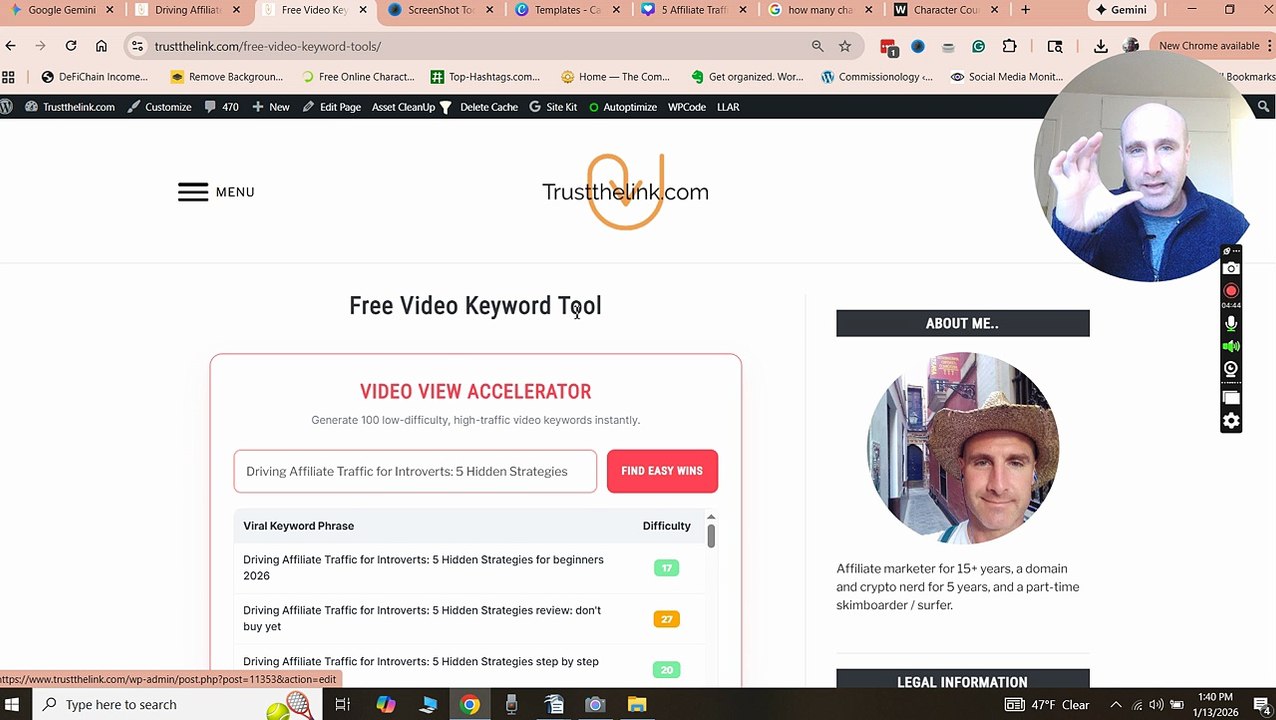Switch to Templates tab
Screen dimensions: 1276x720
[x=566, y=10]
